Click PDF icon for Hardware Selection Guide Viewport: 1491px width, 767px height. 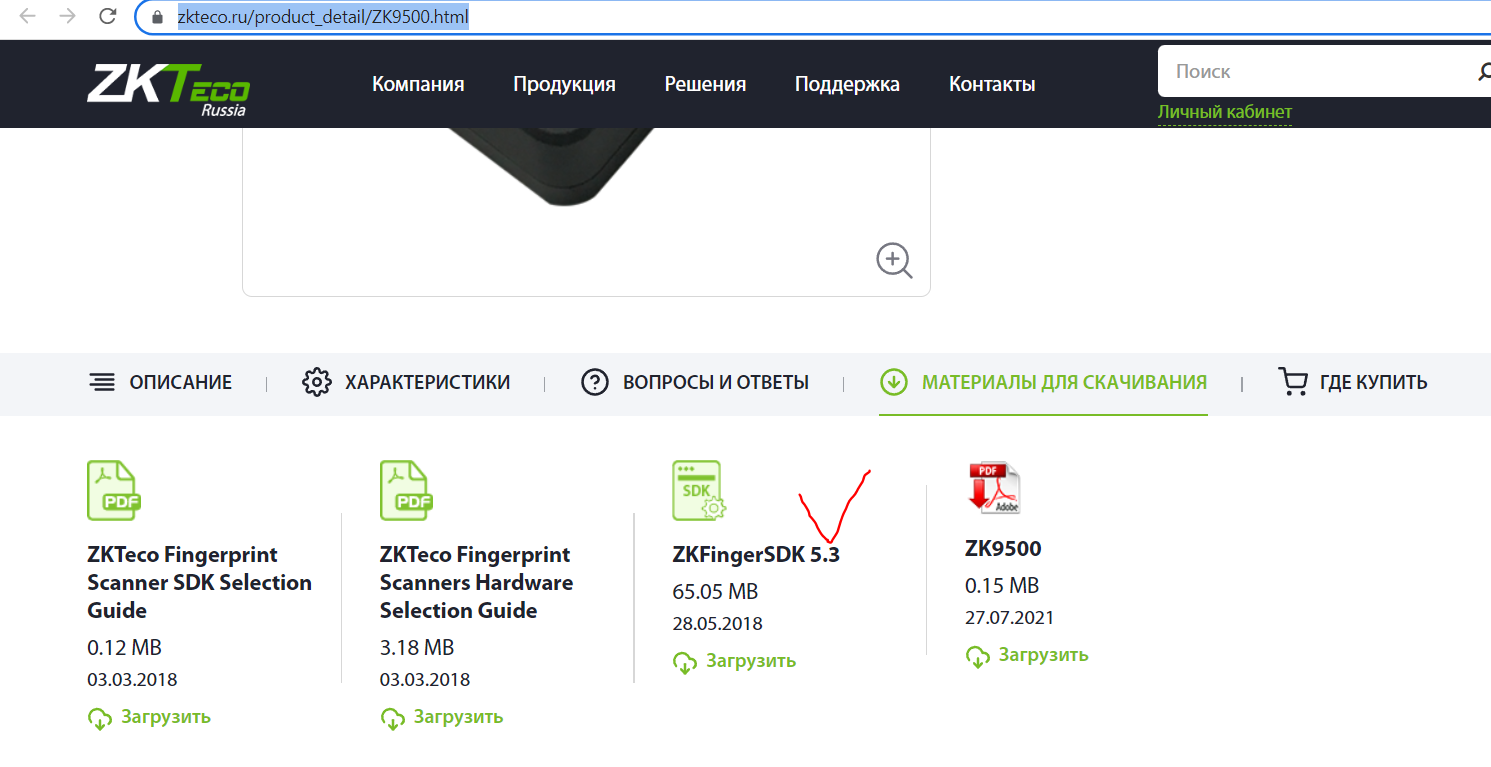[407, 490]
